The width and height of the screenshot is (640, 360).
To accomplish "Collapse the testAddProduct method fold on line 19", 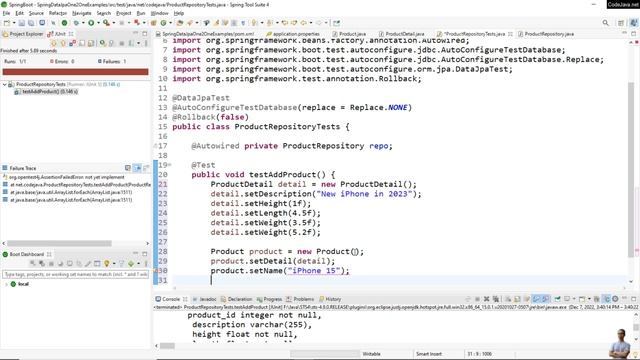I will [170, 165].
